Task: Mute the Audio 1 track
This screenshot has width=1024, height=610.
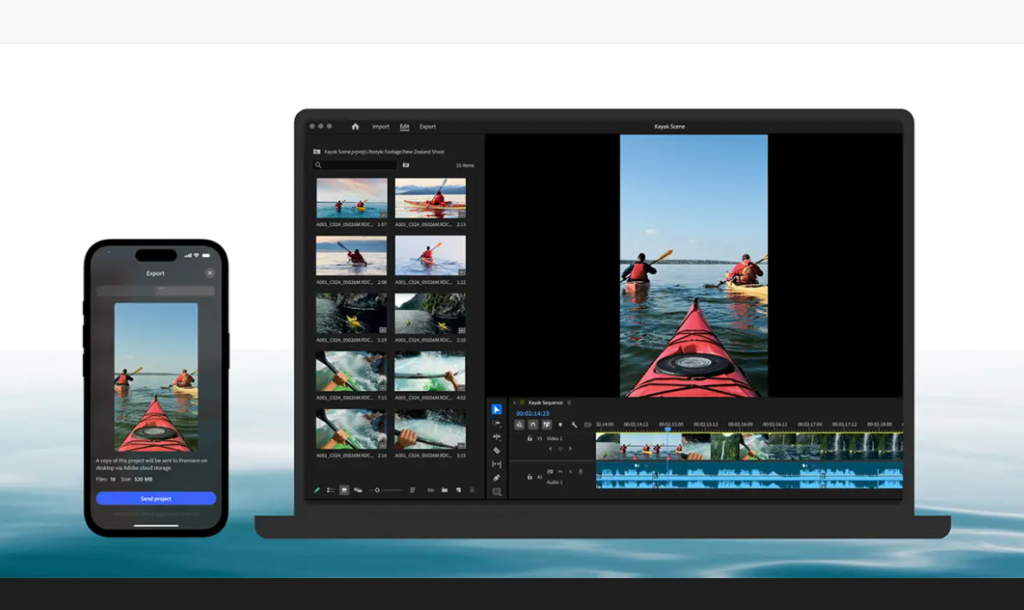Action: 561,472
